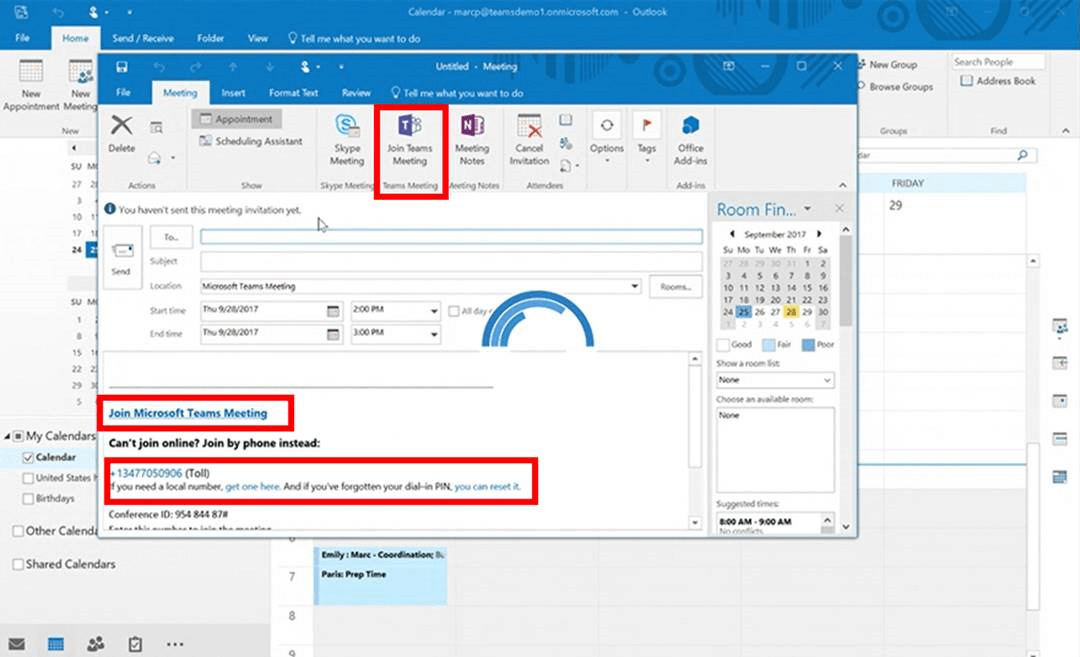Viewport: 1080px width, 657px height.
Task: Click the Cancel Invitation icon
Action: click(529, 128)
